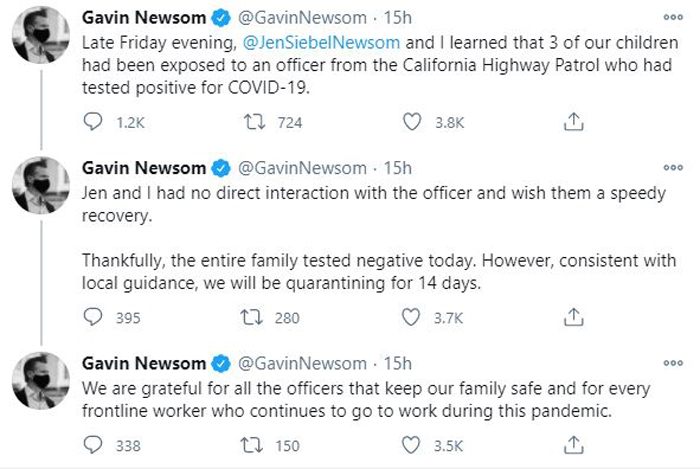Open the @JenSiebelNewsom mention link
This screenshot has width=700, height=469.
321,43
